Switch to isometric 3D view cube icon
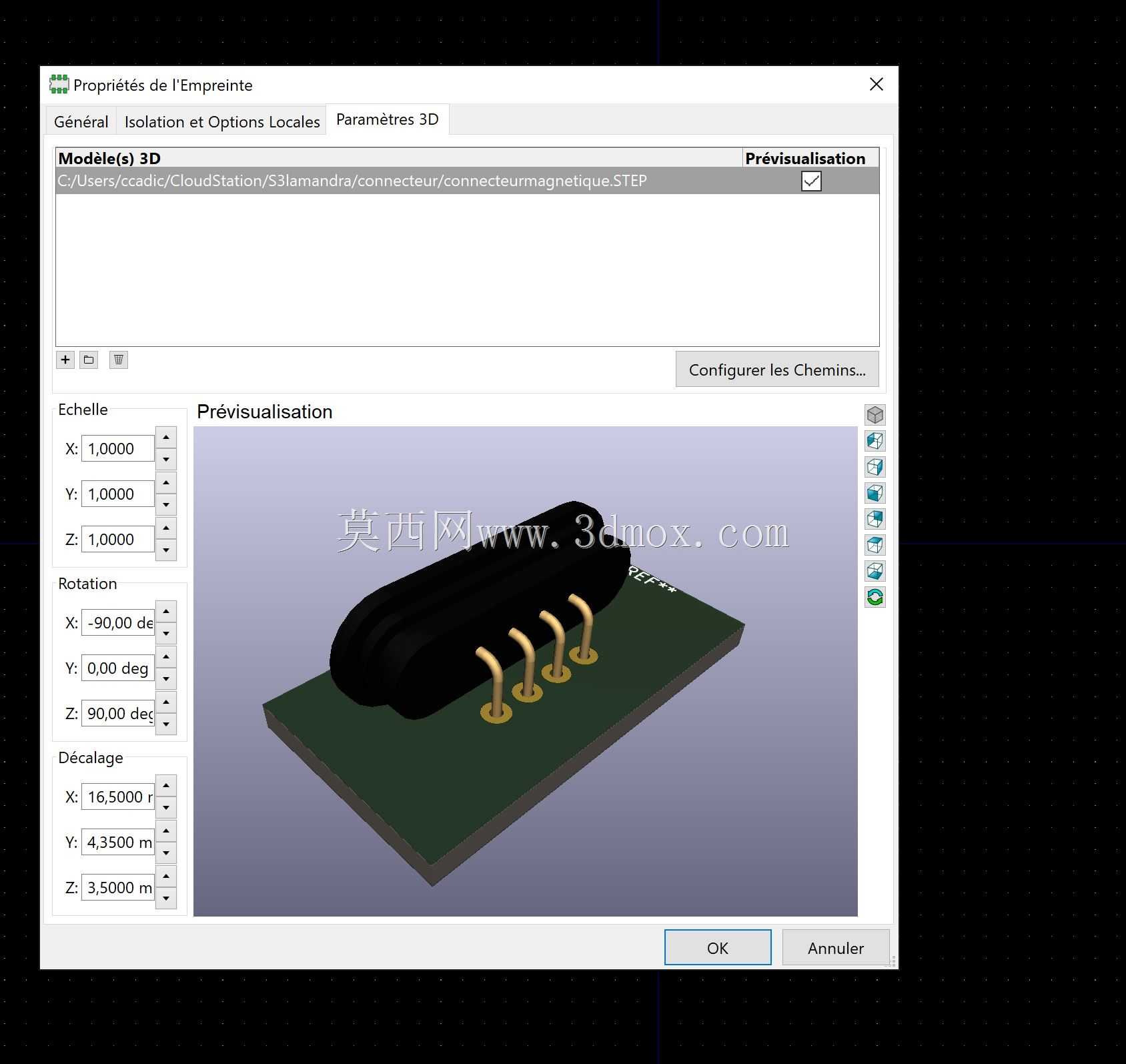This screenshot has width=1126, height=1064. [875, 415]
